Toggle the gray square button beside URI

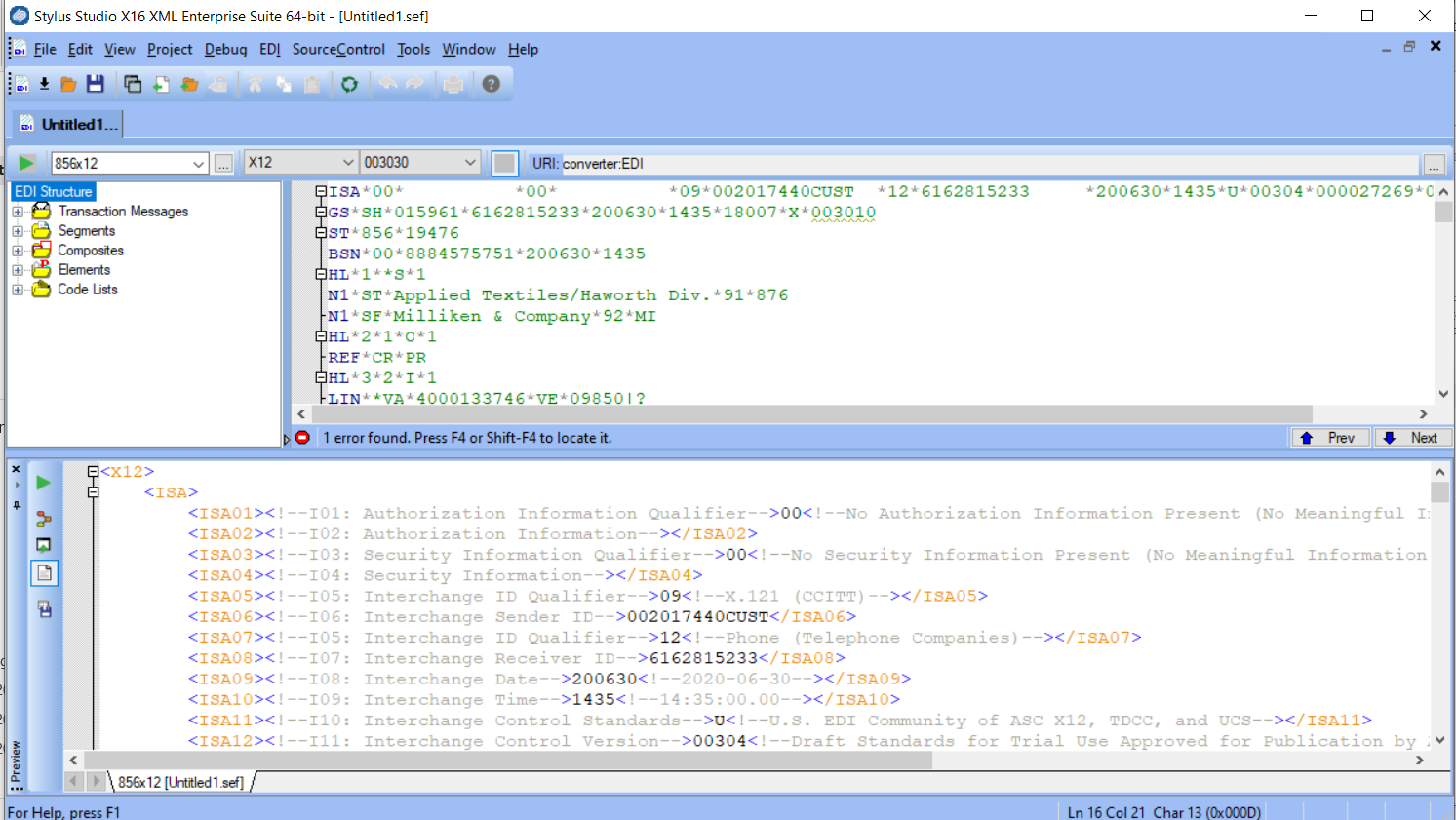(504, 163)
